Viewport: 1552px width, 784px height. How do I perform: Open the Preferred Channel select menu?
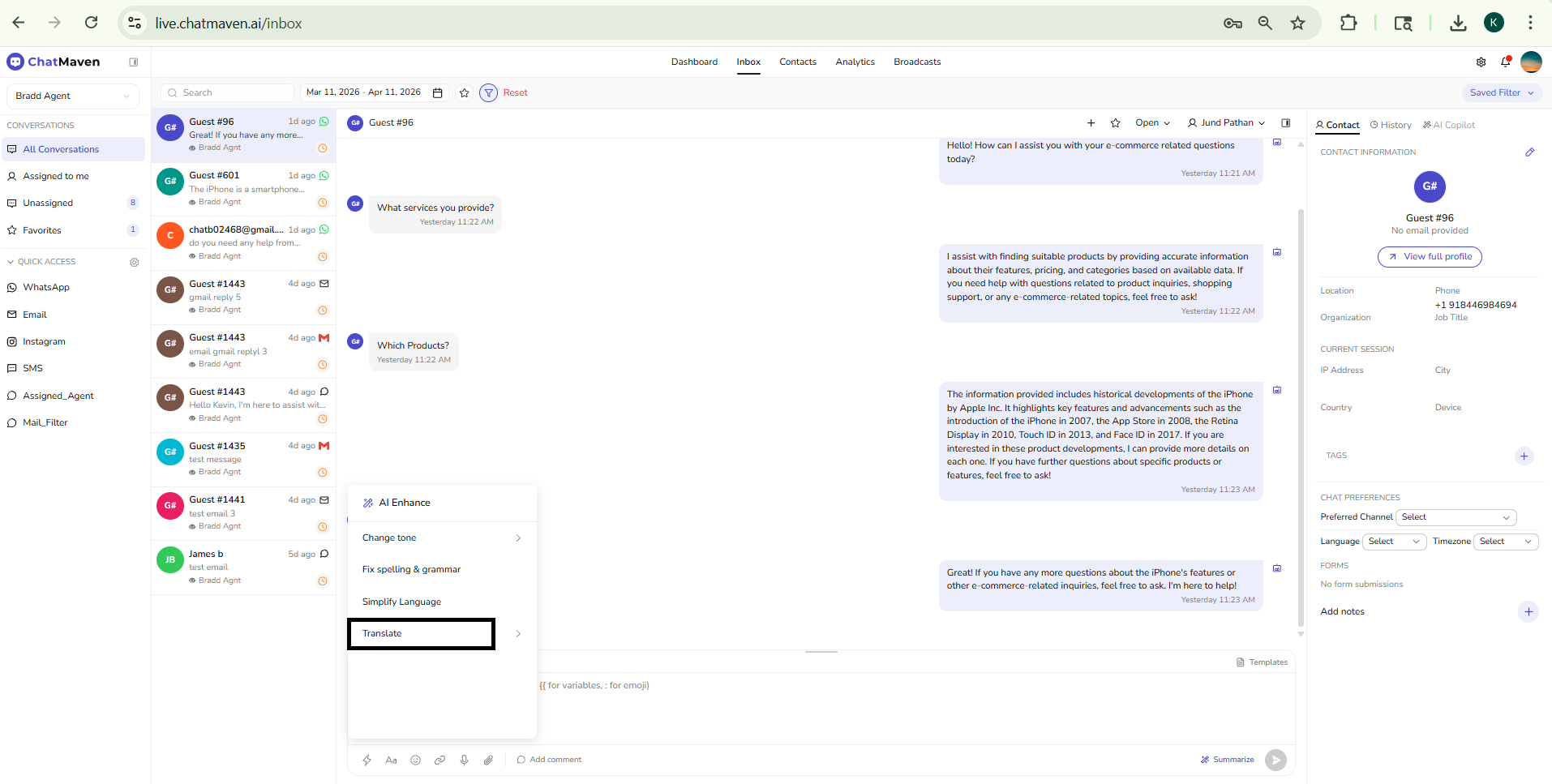(x=1456, y=517)
